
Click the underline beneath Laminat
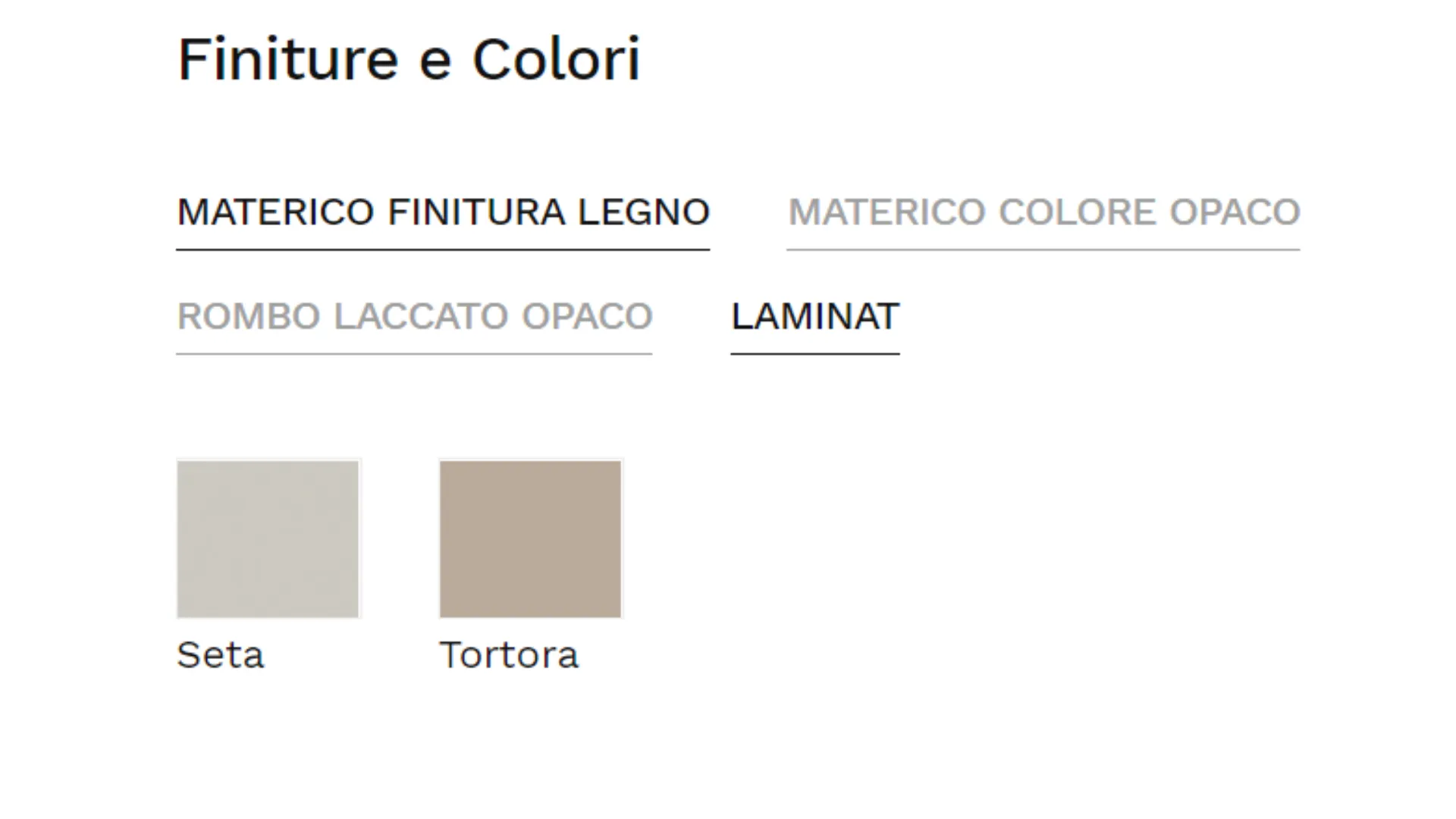814,353
